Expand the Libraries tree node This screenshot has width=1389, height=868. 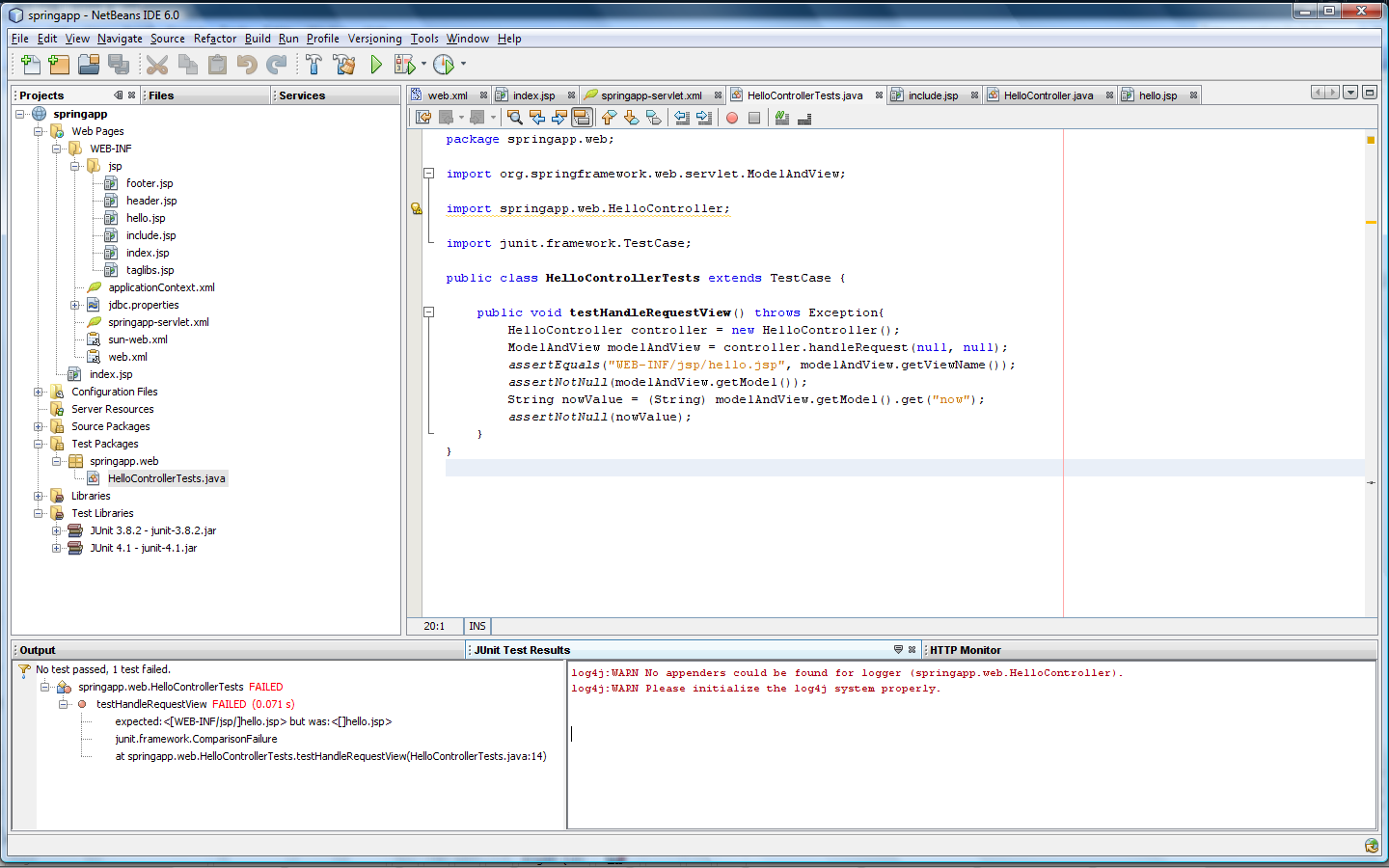coord(39,496)
